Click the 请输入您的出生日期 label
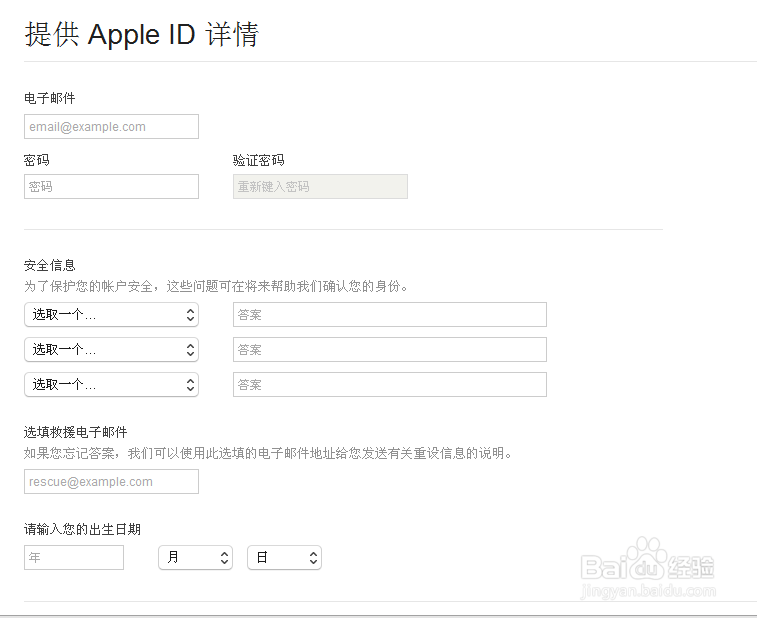 [x=83, y=529]
